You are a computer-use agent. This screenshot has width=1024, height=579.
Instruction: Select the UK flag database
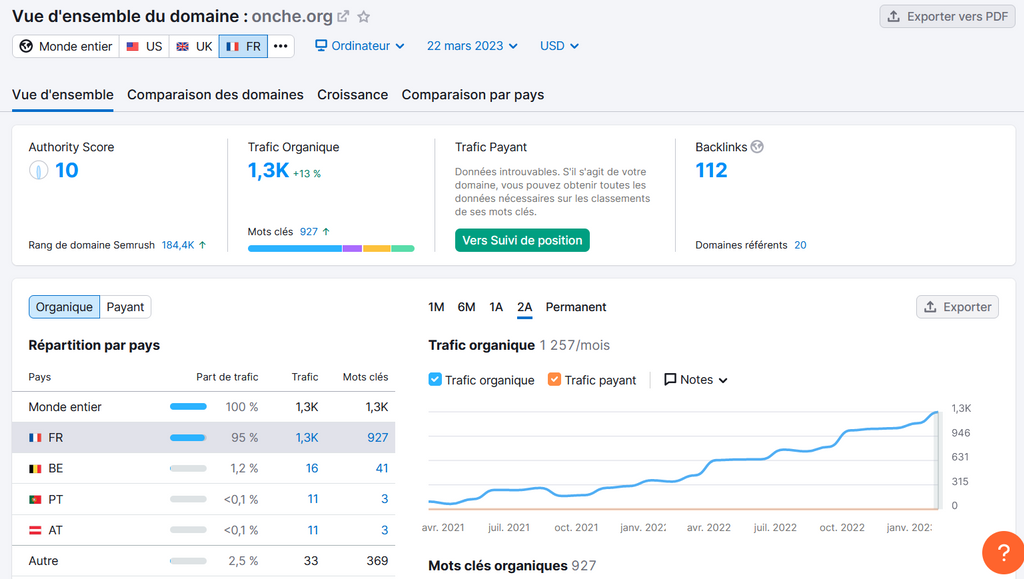coord(194,46)
